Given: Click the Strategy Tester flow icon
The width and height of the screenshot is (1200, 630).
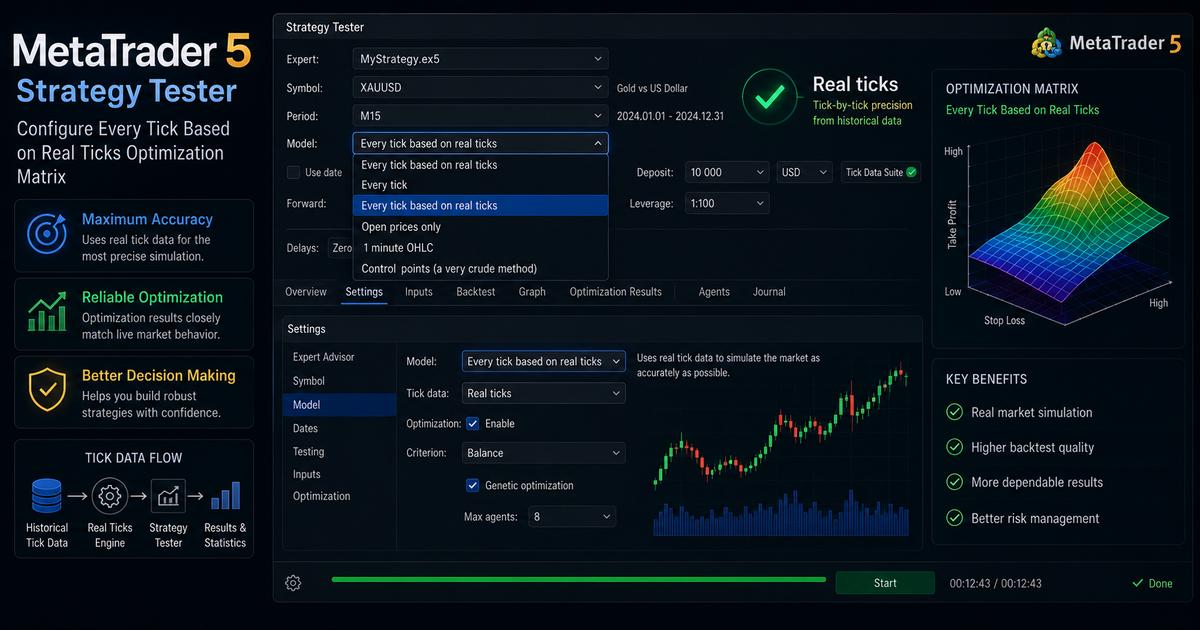Looking at the screenshot, I should pyautogui.click(x=168, y=496).
